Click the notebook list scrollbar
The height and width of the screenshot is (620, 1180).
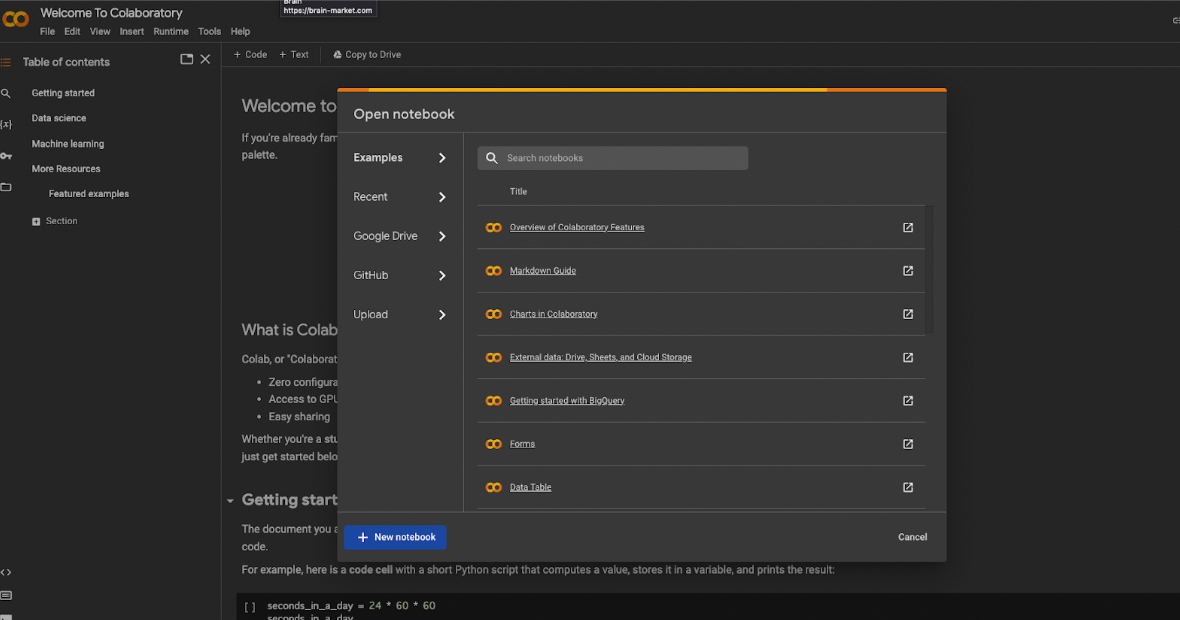coord(929,269)
